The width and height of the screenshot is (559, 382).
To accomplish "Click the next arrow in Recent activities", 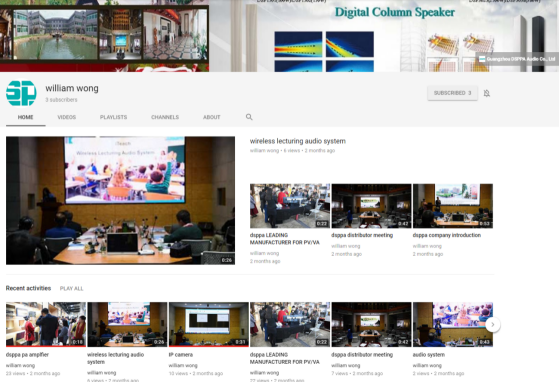I will click(493, 325).
